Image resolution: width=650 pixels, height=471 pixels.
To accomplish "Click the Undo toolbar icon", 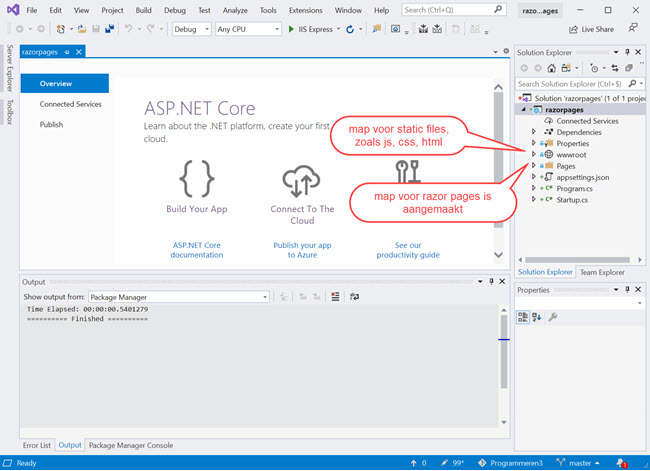I will [129, 29].
